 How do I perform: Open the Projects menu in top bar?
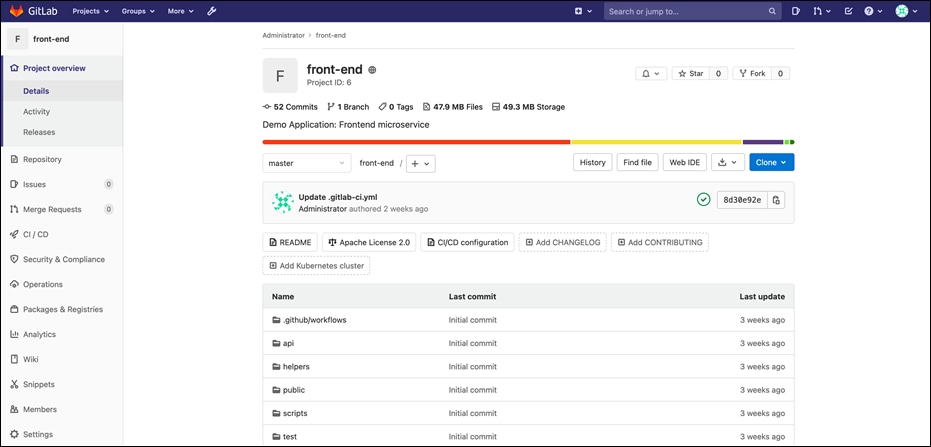click(91, 11)
